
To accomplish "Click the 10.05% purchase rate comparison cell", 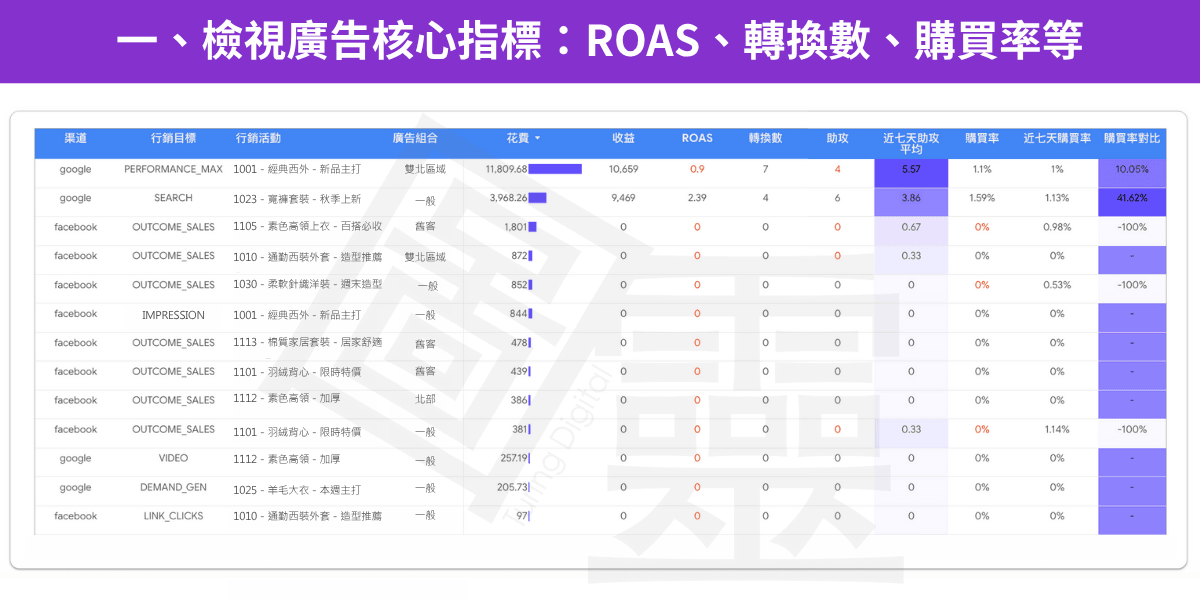I will (1132, 169).
